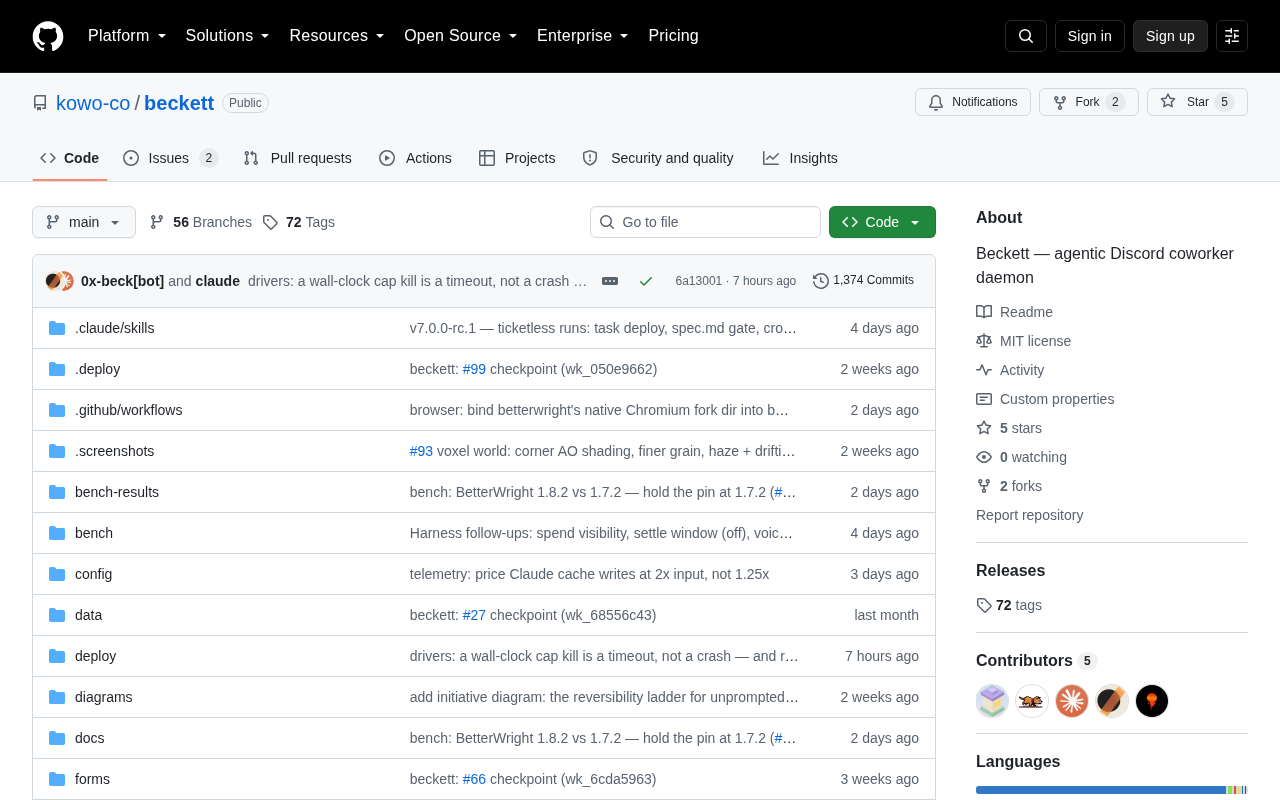The width and height of the screenshot is (1280, 800).
Task: Open the docs folder name
Action: (89, 738)
